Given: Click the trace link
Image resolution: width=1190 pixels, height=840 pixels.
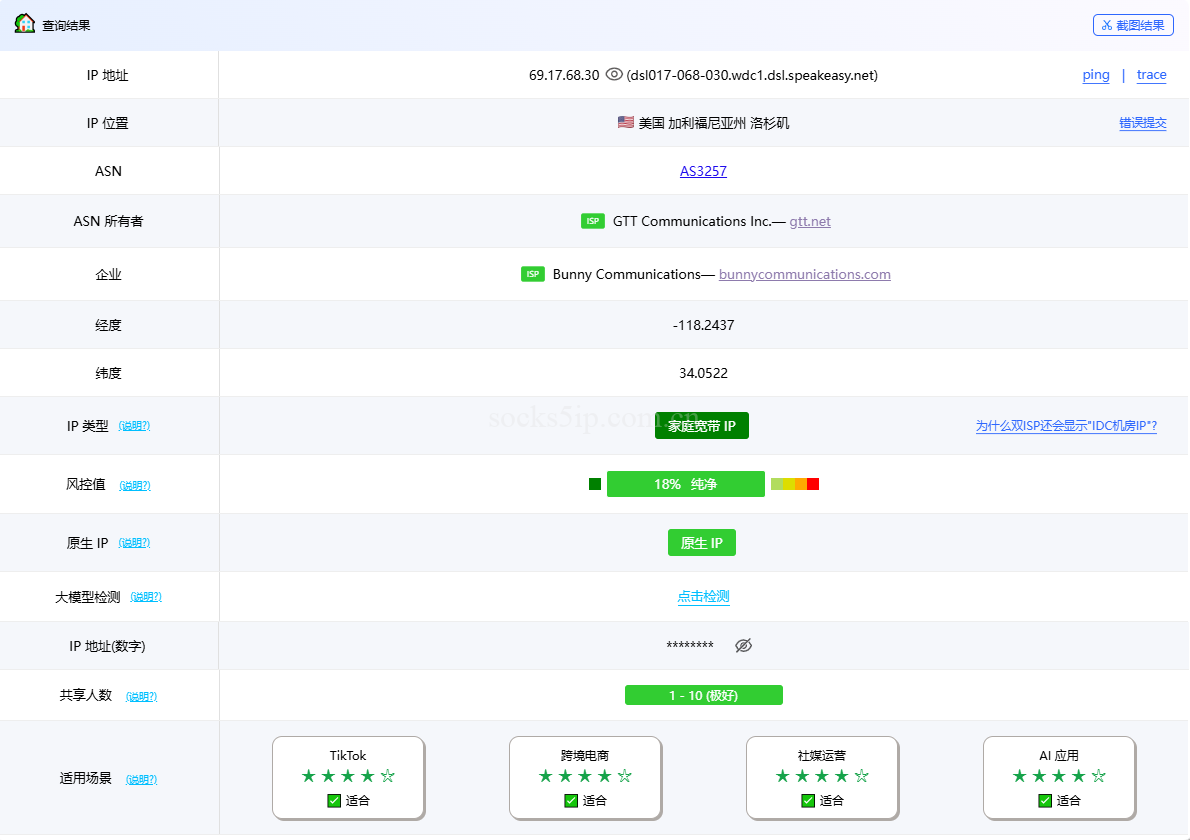Looking at the screenshot, I should [x=1151, y=74].
